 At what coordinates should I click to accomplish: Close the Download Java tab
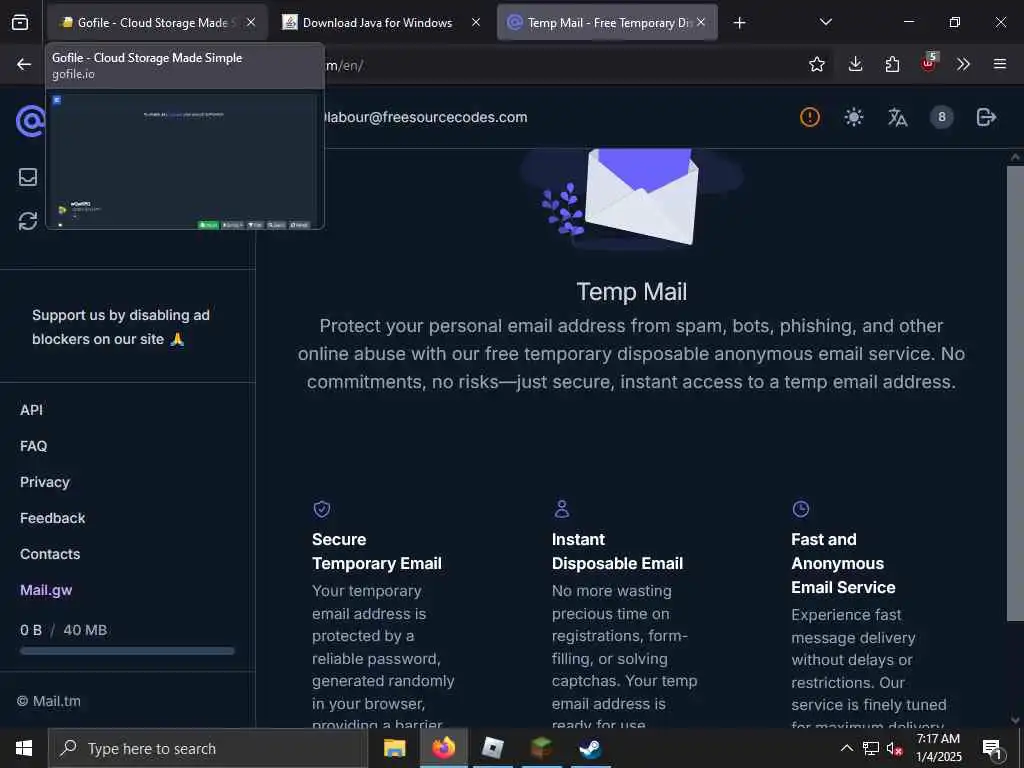point(476,22)
